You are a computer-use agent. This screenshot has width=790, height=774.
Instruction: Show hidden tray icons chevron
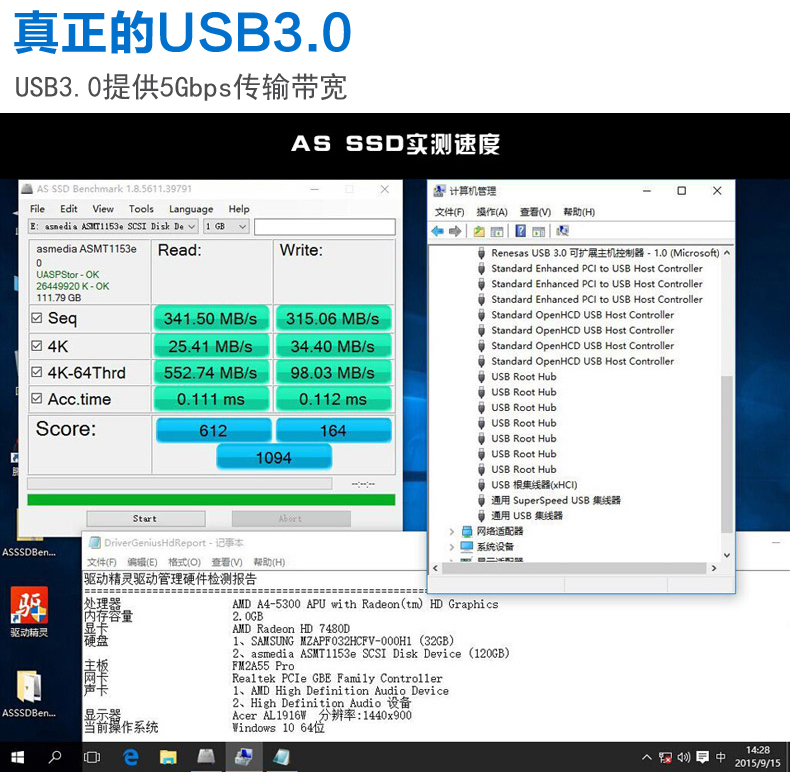647,757
